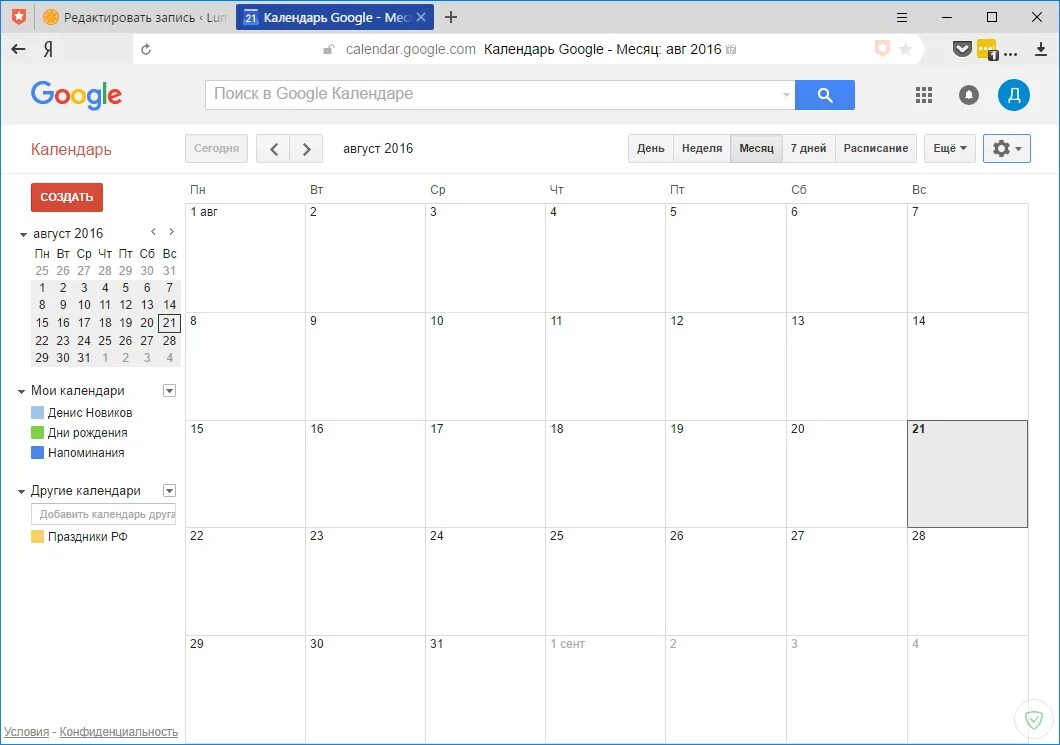Click the green shield badge at bottom right
This screenshot has width=1060, height=745.
pos(1034,720)
